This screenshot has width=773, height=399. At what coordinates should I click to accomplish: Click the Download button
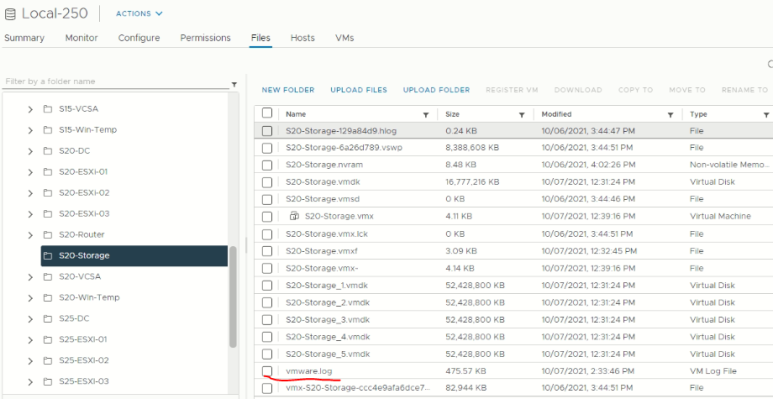[x=578, y=90]
